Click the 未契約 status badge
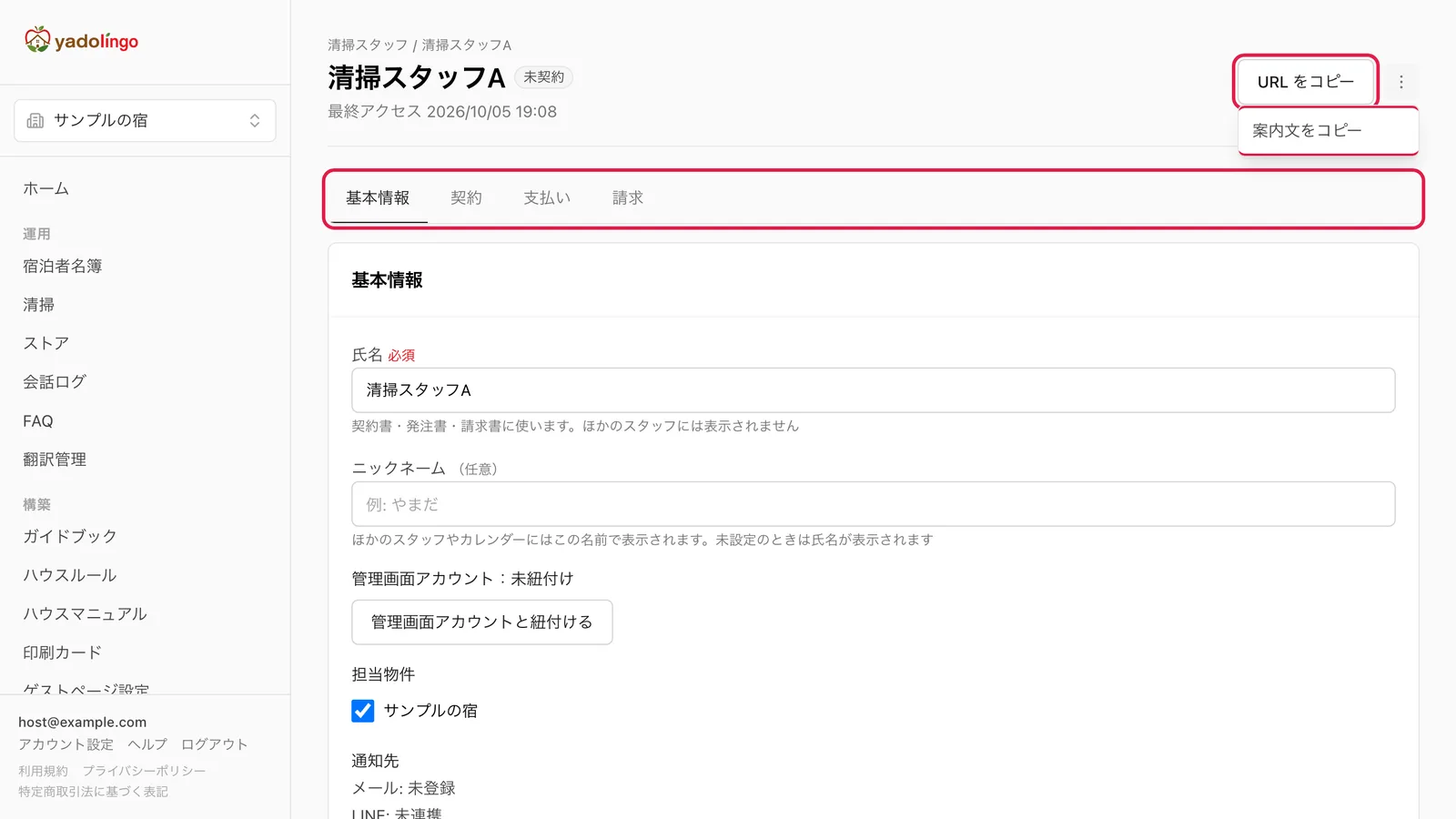Image resolution: width=1456 pixels, height=819 pixels. (x=544, y=77)
